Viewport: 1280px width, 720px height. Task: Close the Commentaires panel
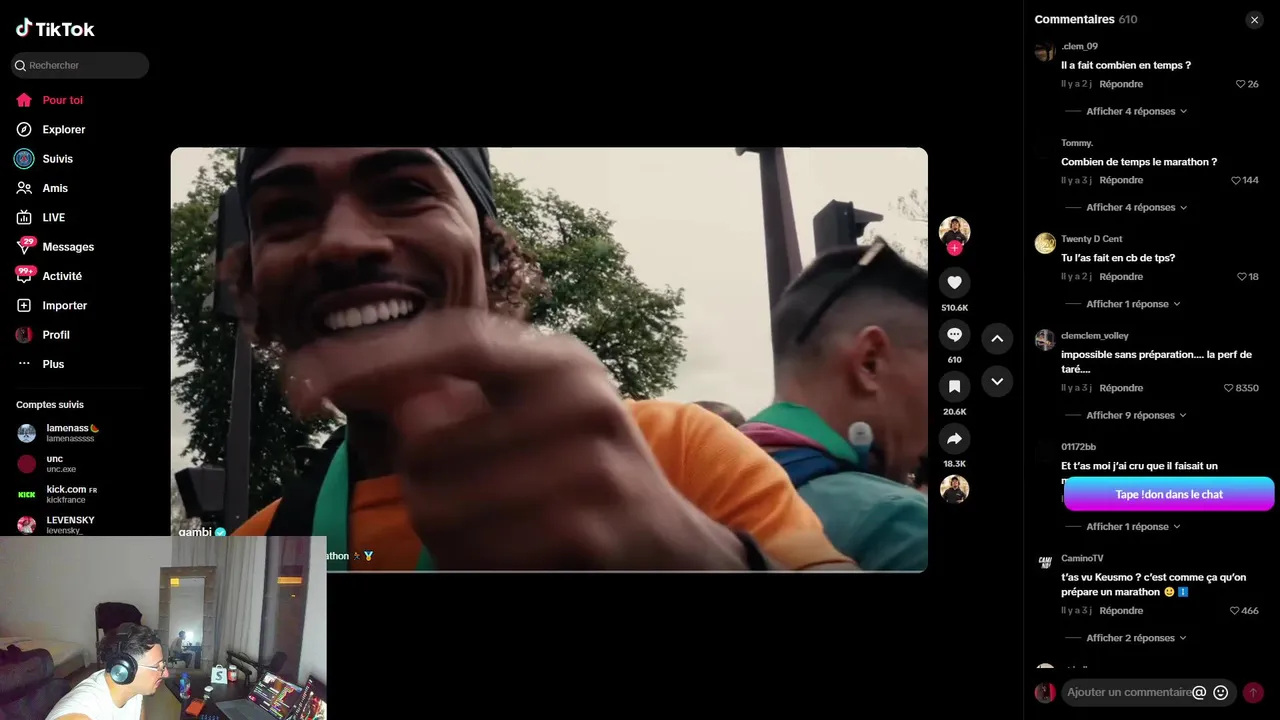1254,20
